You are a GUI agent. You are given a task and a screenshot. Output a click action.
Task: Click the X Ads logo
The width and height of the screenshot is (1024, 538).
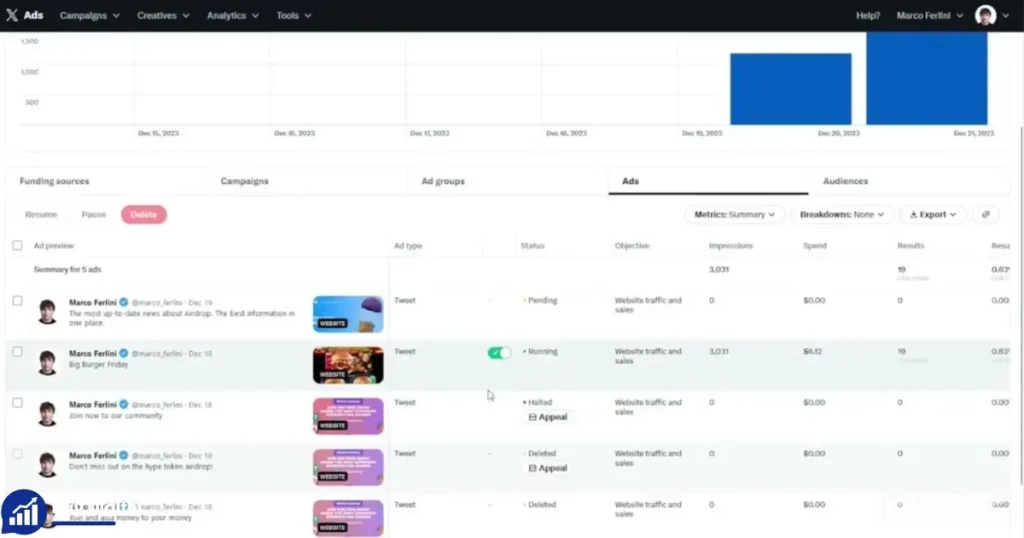click(24, 15)
